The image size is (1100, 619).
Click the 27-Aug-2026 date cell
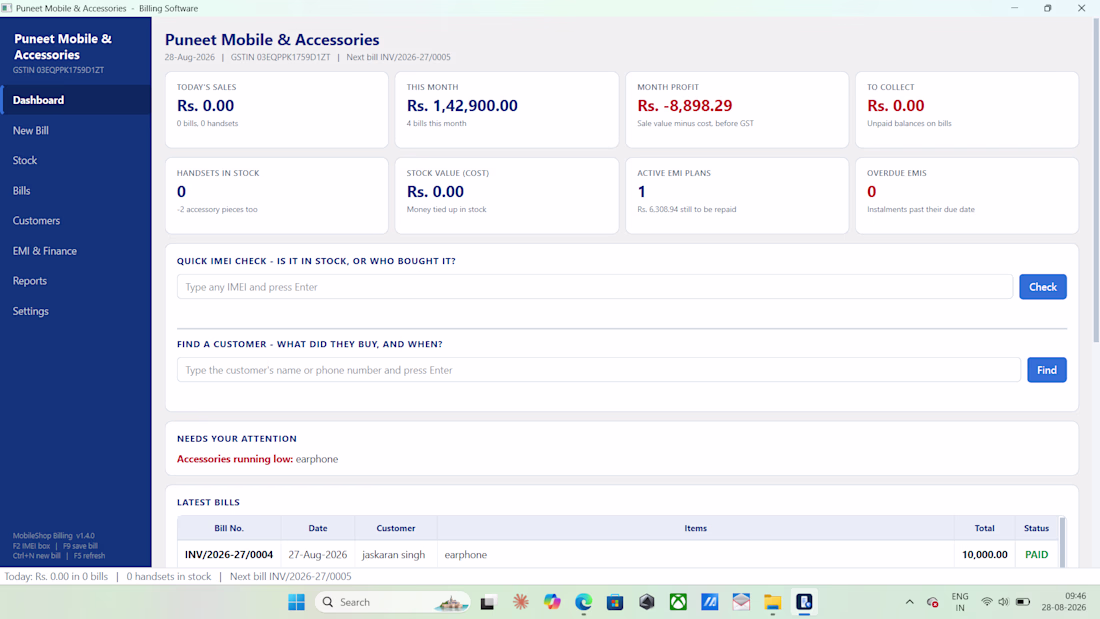[318, 554]
